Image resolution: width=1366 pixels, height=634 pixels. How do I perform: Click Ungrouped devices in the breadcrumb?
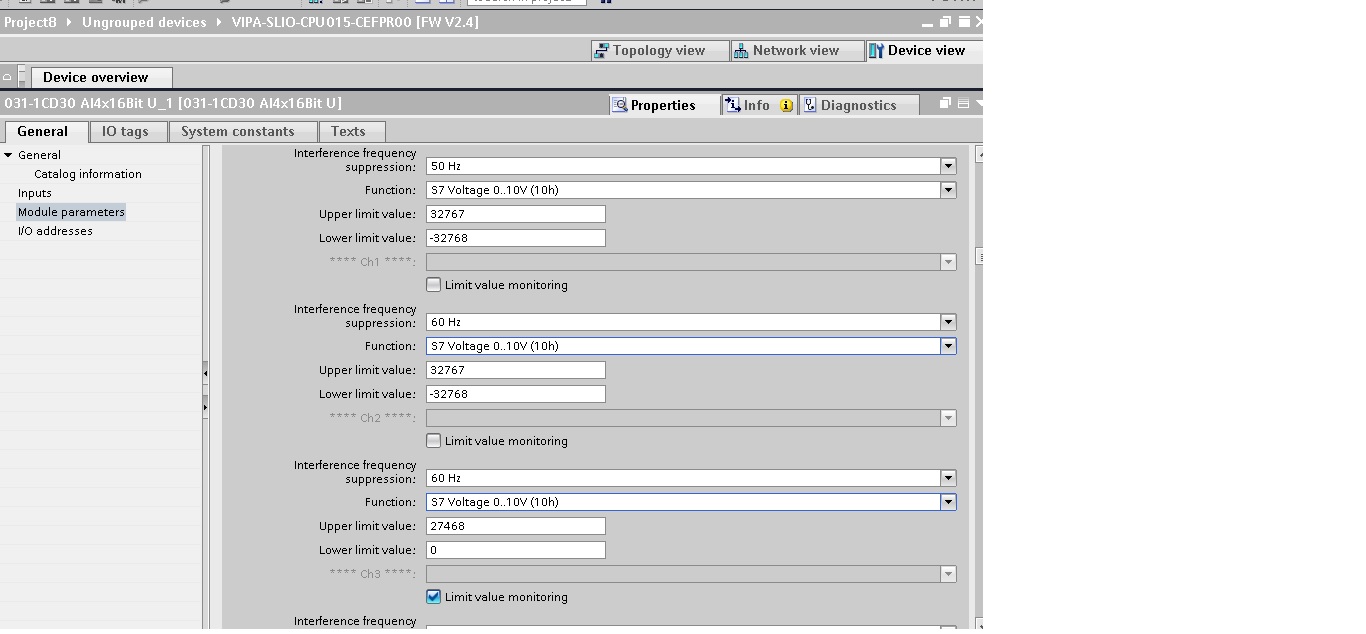144,22
